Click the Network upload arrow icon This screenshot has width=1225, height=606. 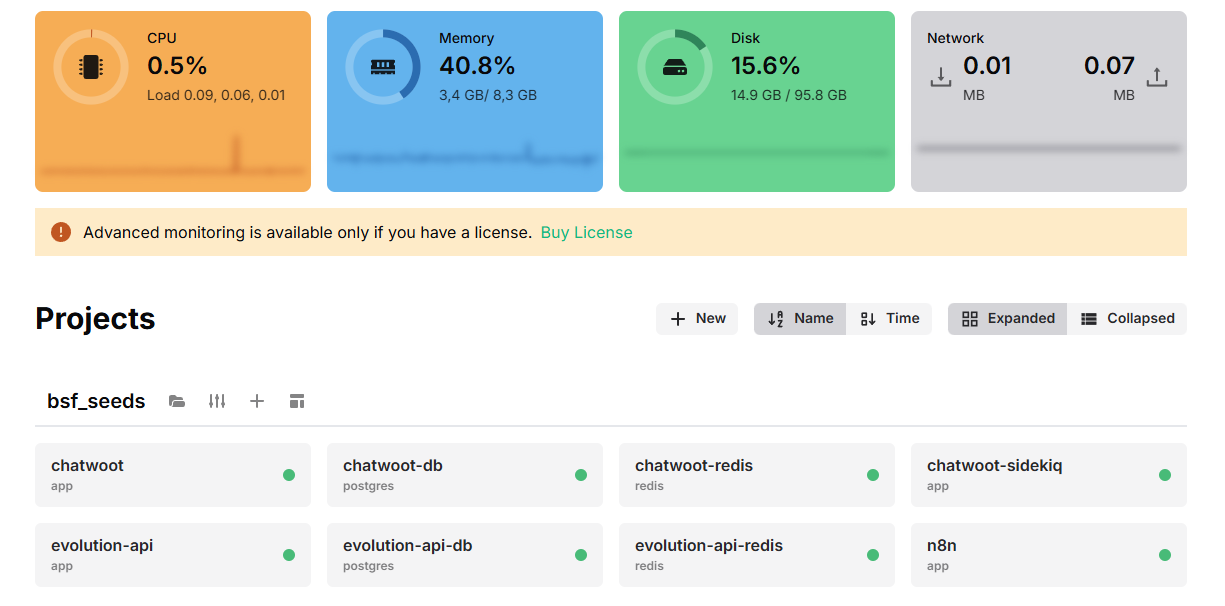click(x=1157, y=76)
